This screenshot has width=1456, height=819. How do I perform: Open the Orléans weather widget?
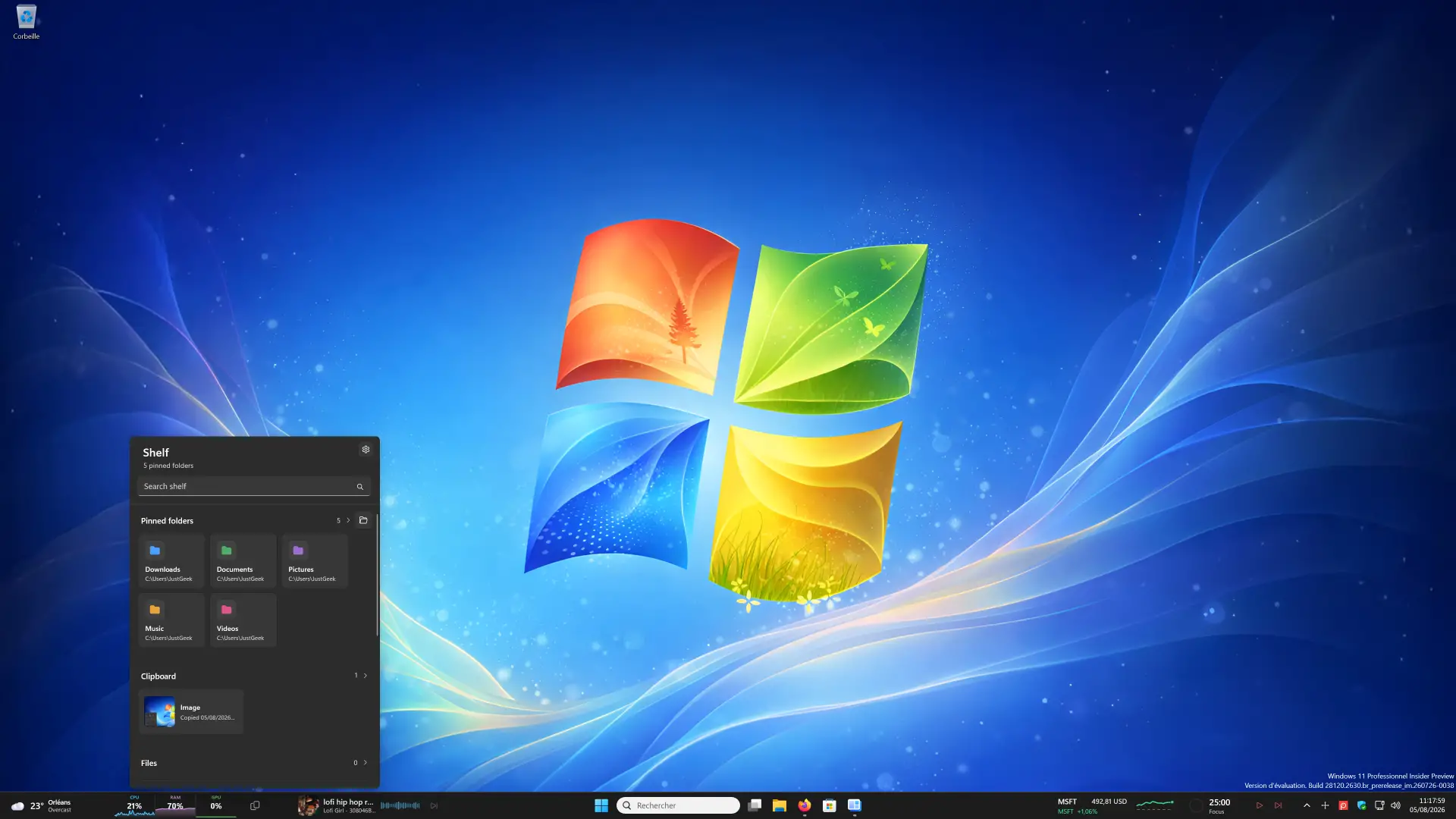coord(41,805)
